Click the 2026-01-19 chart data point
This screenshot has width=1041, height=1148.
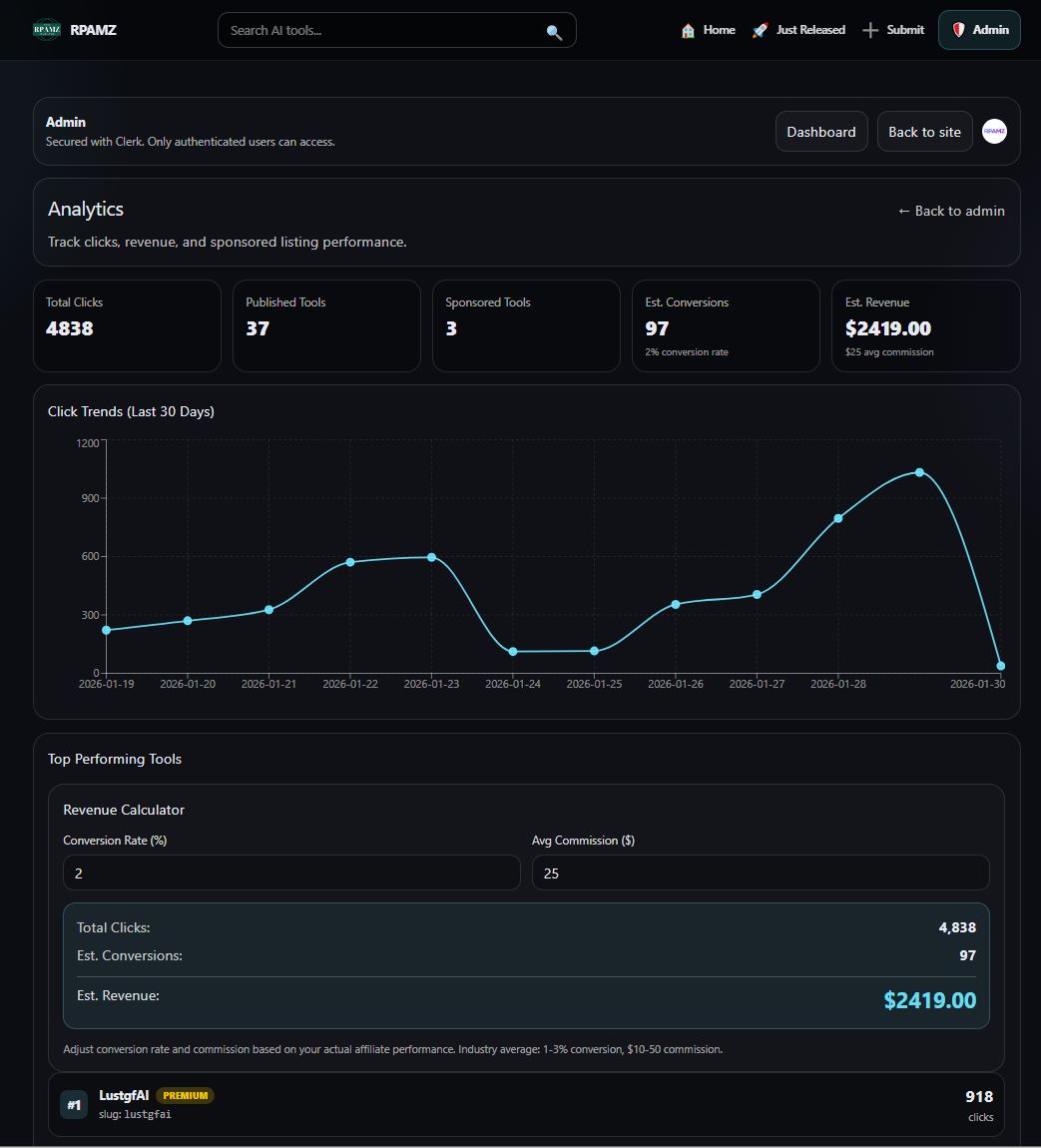(106, 630)
